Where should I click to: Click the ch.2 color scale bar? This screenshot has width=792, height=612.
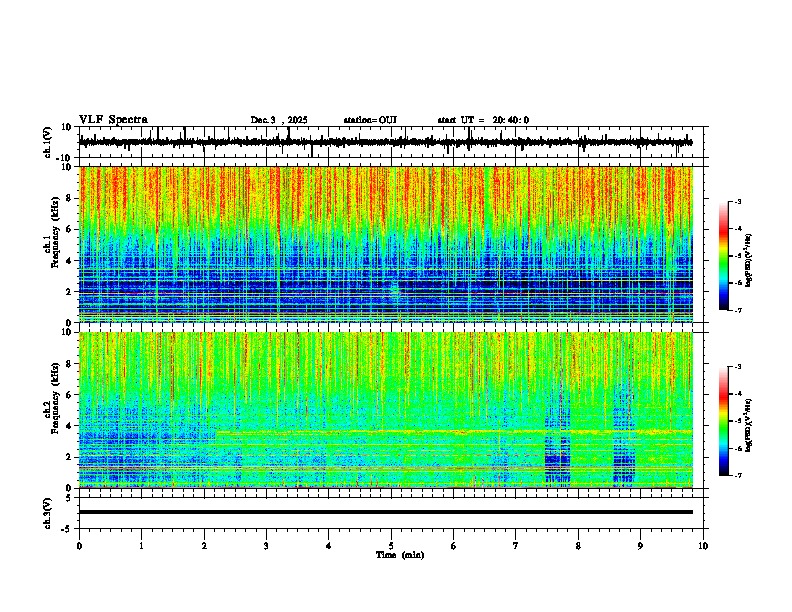(x=723, y=421)
